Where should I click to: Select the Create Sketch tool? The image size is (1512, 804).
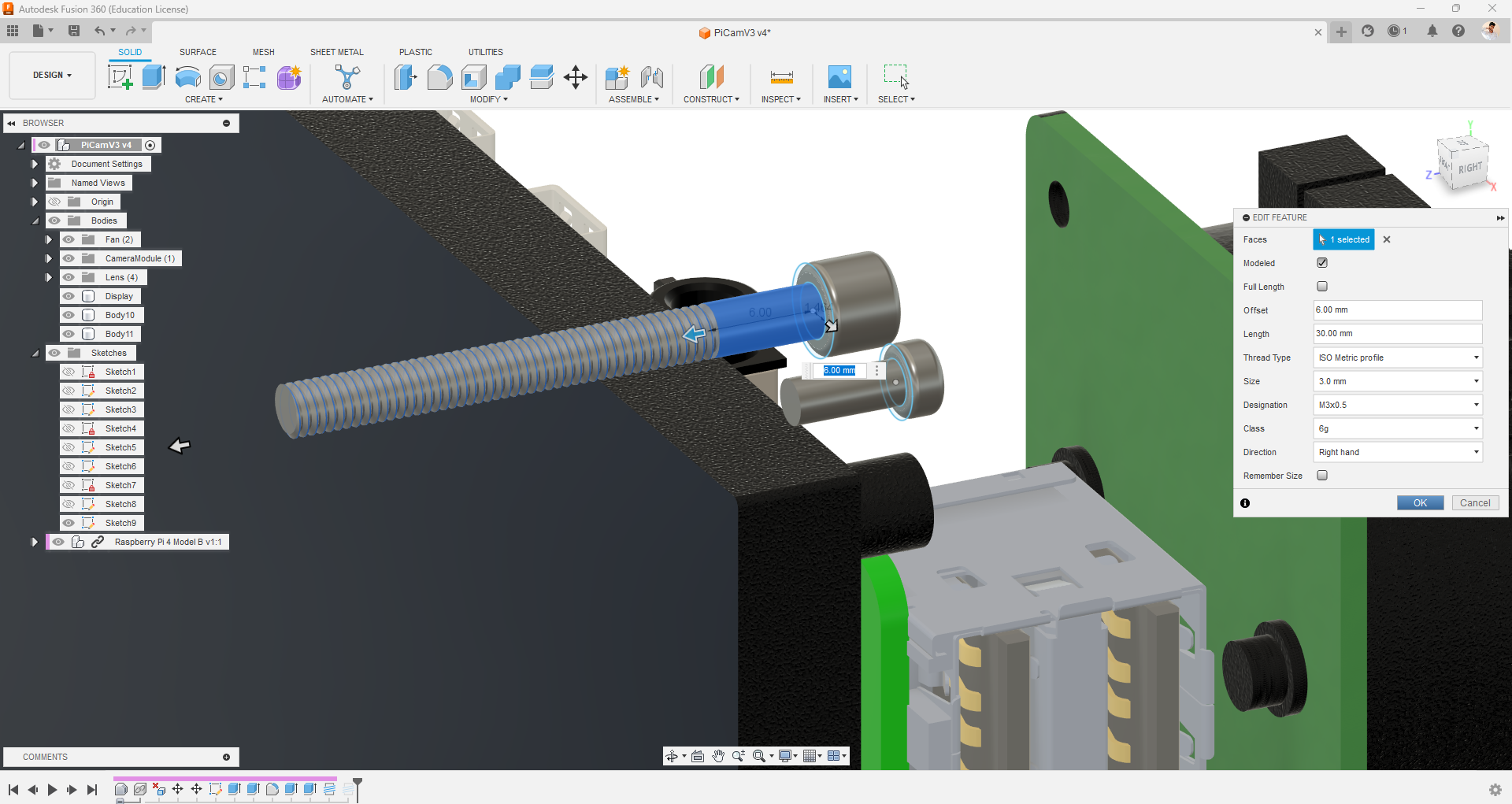click(x=120, y=77)
